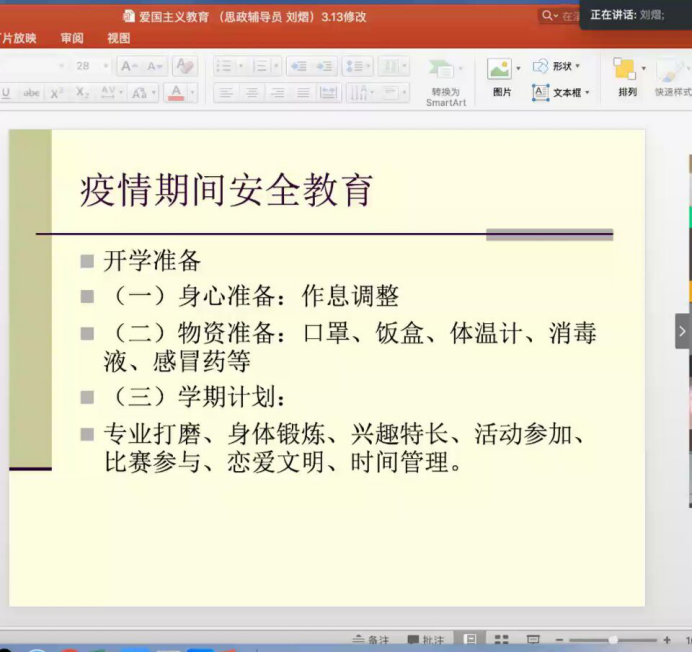Screen dimensions: 693x652
Task: Open the font size 28 dropdown
Action: tap(104, 66)
